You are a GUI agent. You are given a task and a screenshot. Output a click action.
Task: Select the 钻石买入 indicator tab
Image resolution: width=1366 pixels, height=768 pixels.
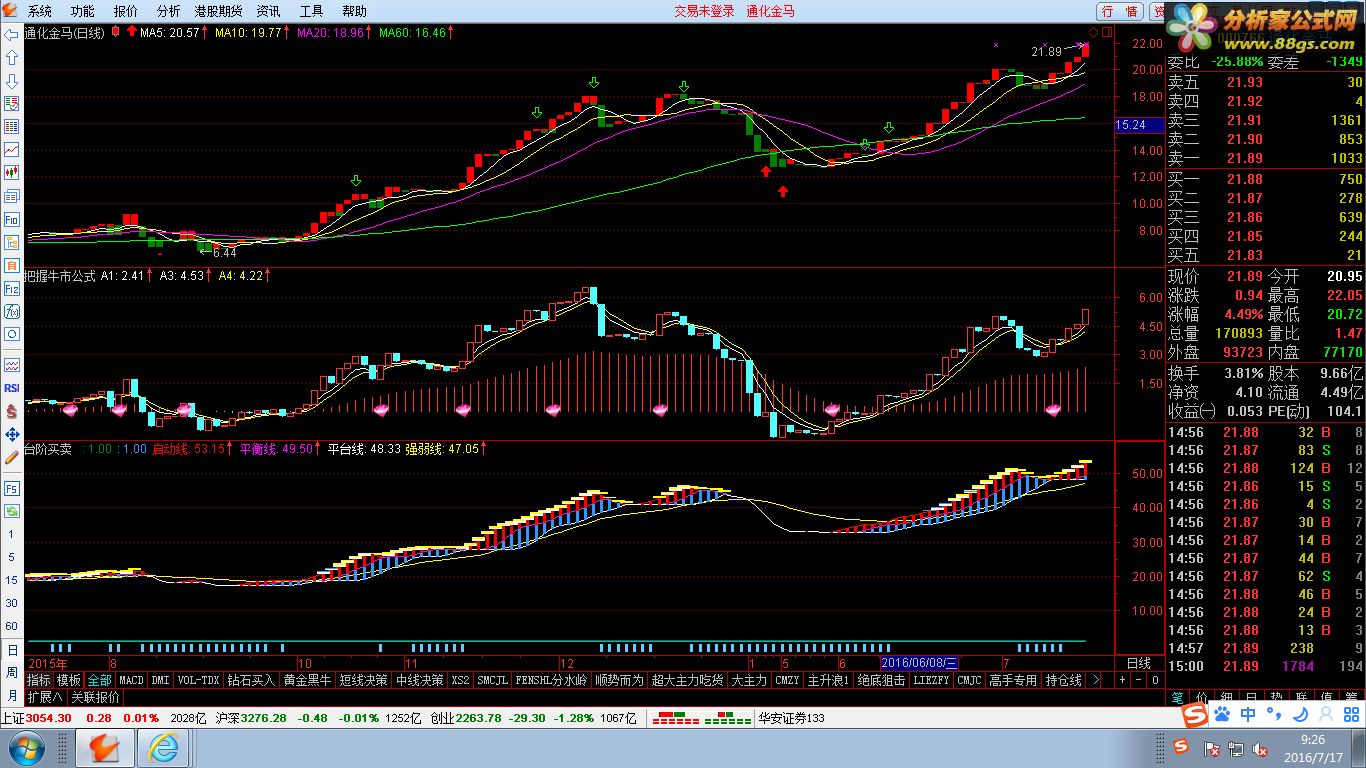251,680
